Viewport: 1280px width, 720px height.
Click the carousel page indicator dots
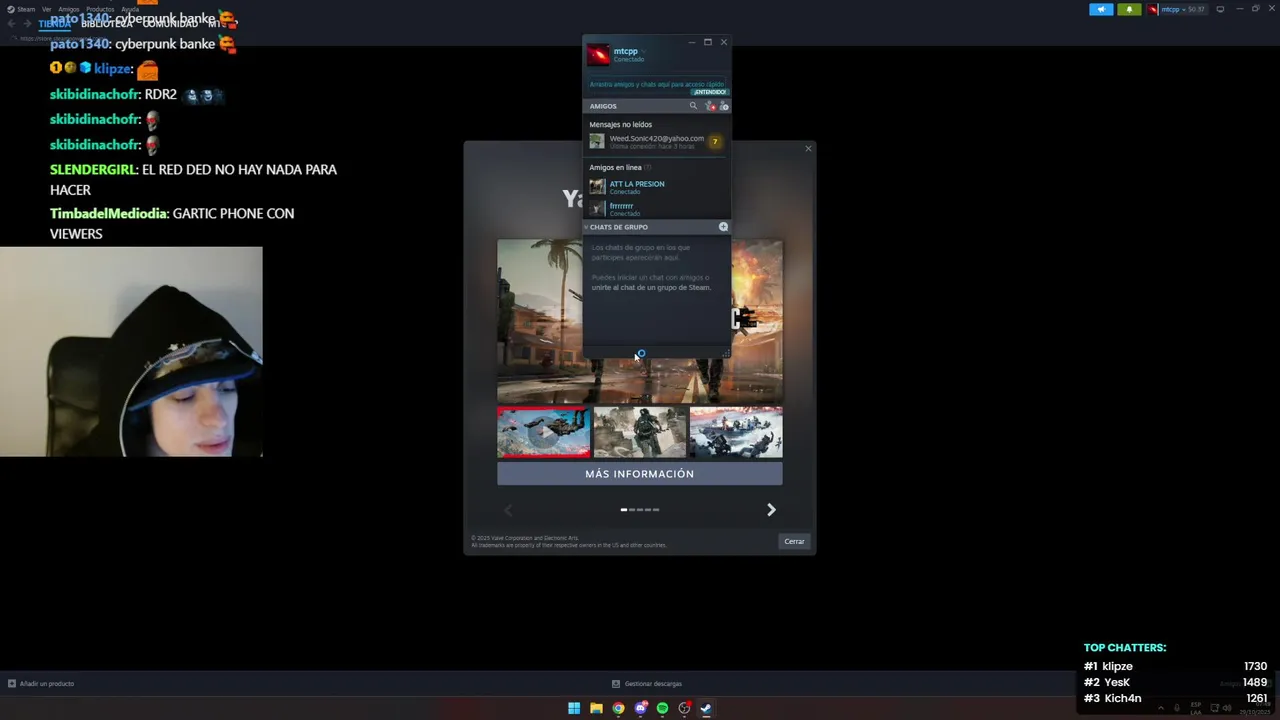640,510
